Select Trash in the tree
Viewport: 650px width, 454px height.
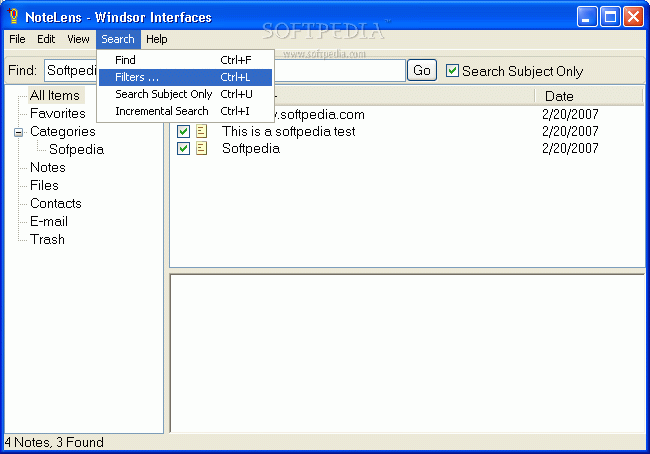[47, 240]
